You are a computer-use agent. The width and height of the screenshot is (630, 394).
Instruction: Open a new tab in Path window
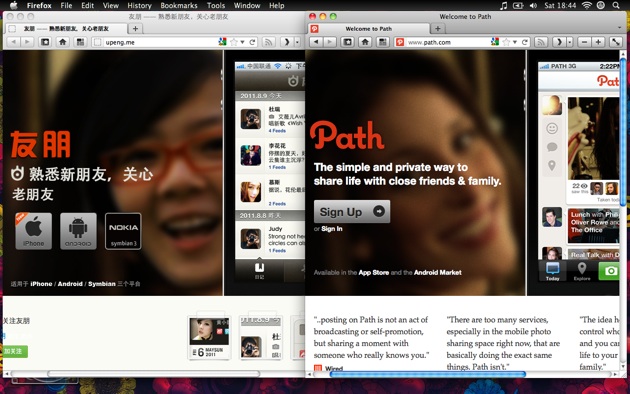point(438,29)
